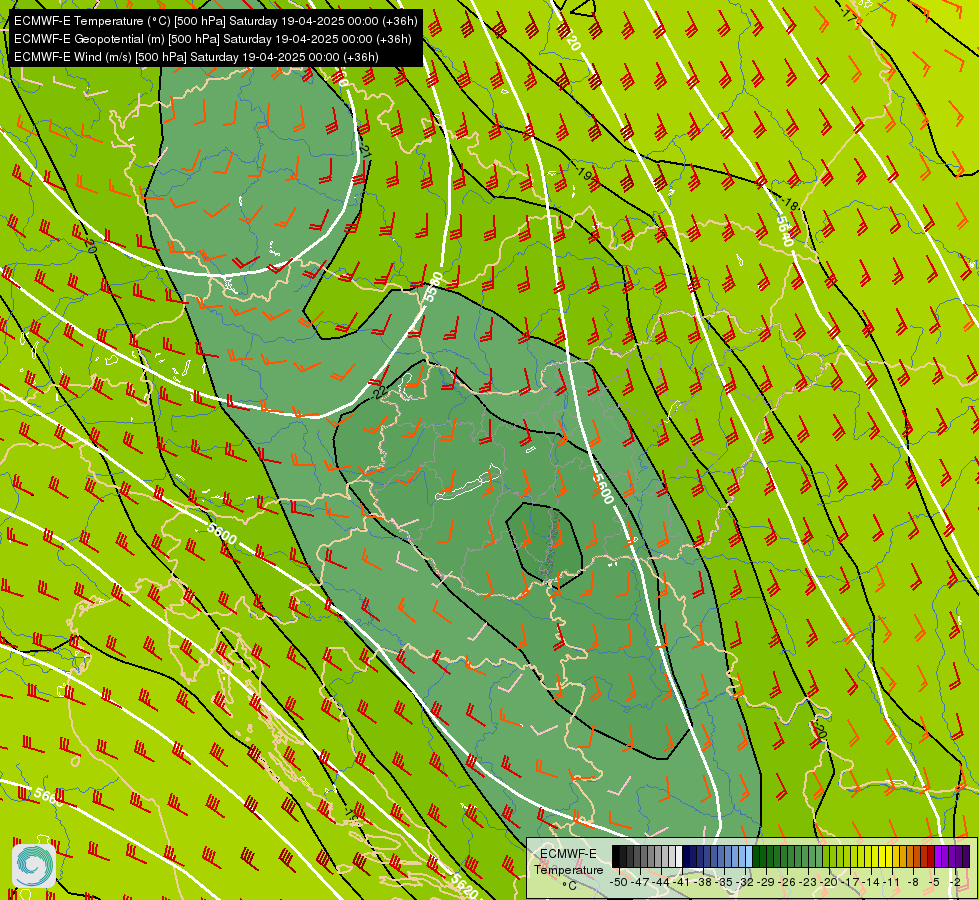Click the -11 legend value
The width and height of the screenshot is (979, 900).
click(892, 882)
